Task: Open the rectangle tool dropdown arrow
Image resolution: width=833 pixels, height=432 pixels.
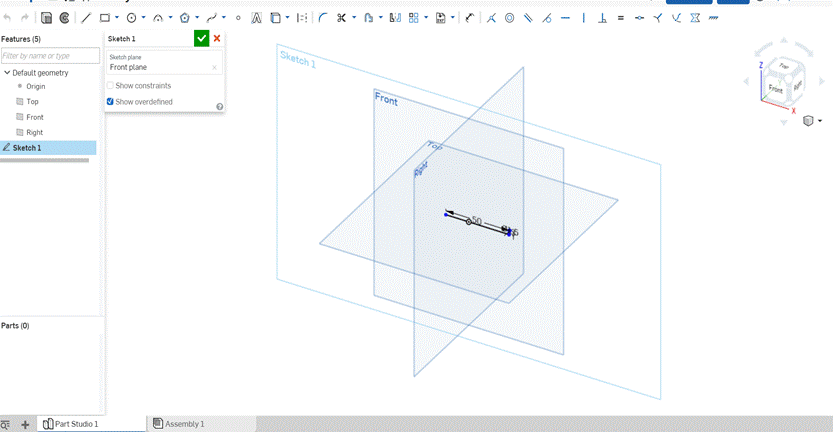Action: click(117, 18)
